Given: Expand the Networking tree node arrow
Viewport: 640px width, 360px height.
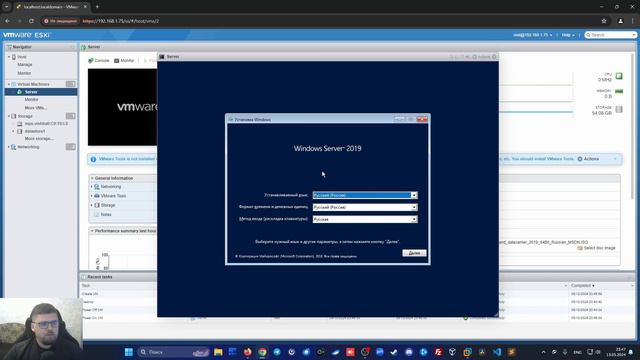Looking at the screenshot, I should (x=9, y=147).
